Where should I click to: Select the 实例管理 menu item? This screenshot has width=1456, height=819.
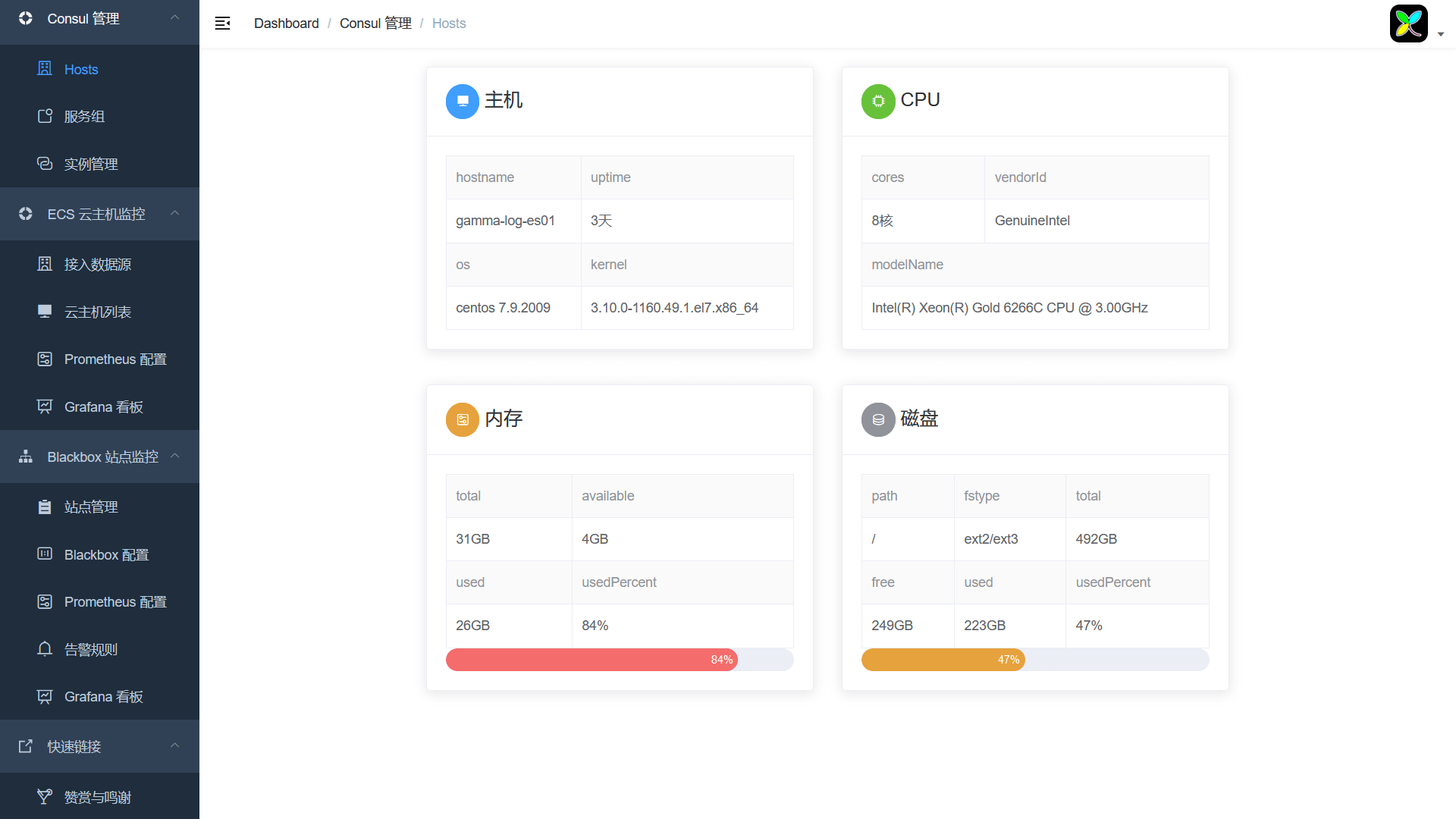[90, 164]
